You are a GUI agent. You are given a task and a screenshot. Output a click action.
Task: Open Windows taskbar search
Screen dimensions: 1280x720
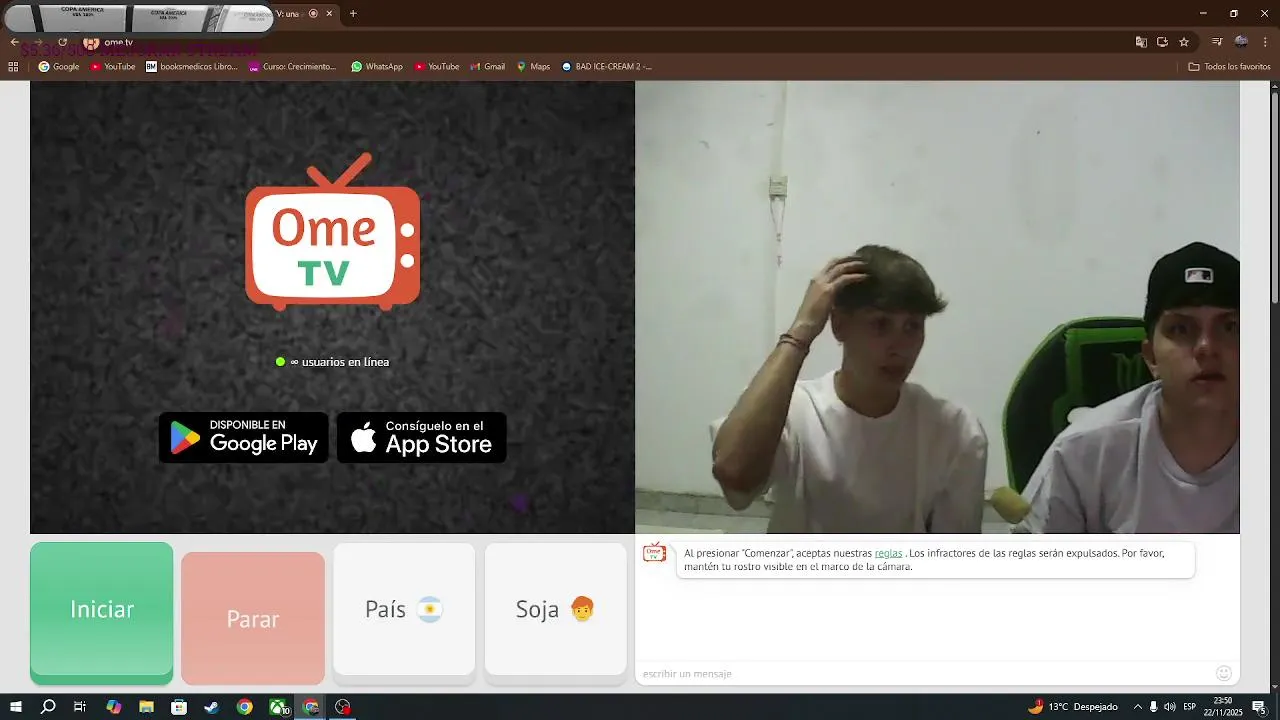[48, 707]
